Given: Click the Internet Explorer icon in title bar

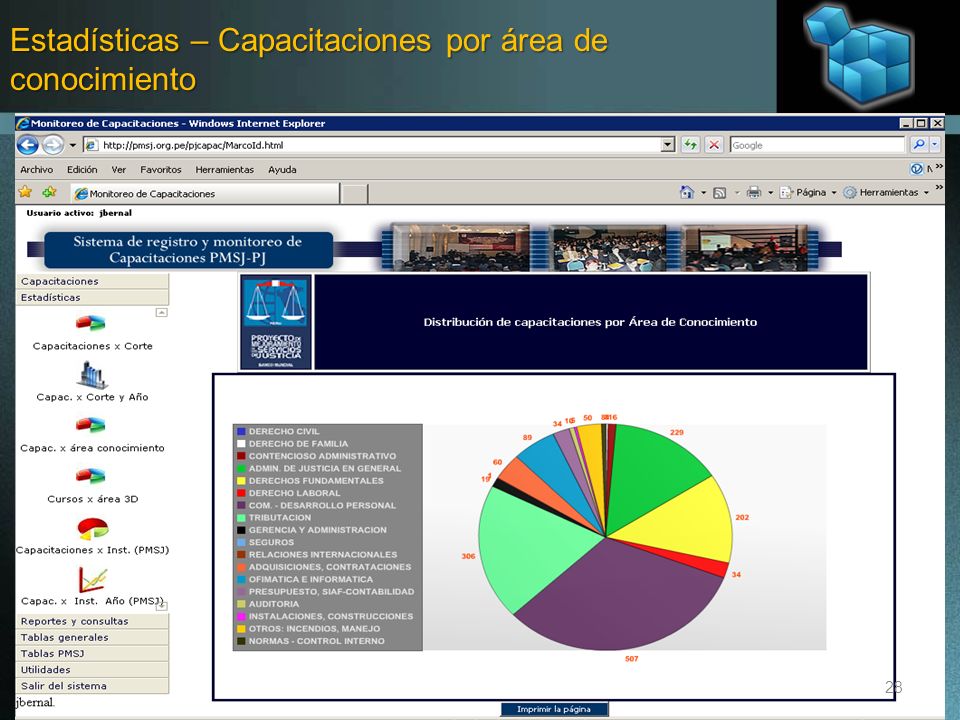Looking at the screenshot, I should (x=23, y=123).
